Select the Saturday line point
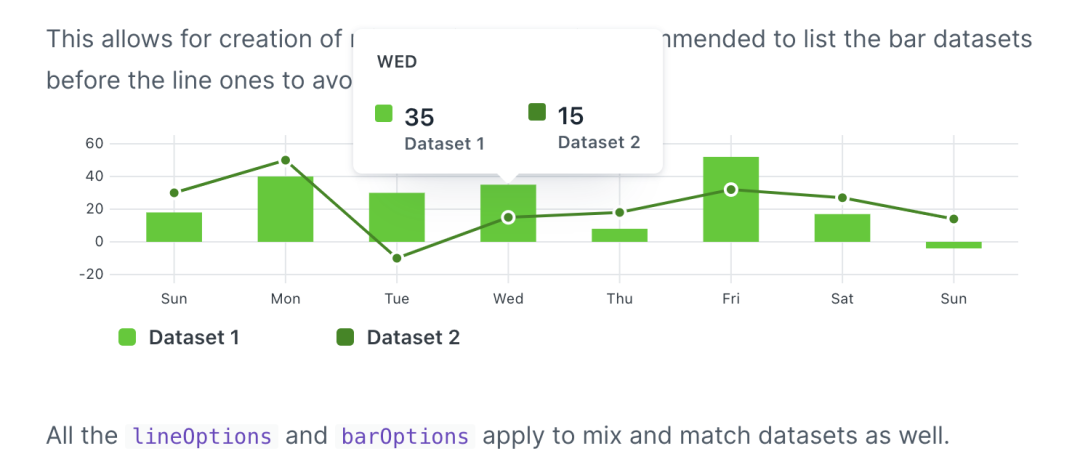The height and width of the screenshot is (475, 1080). [x=842, y=198]
